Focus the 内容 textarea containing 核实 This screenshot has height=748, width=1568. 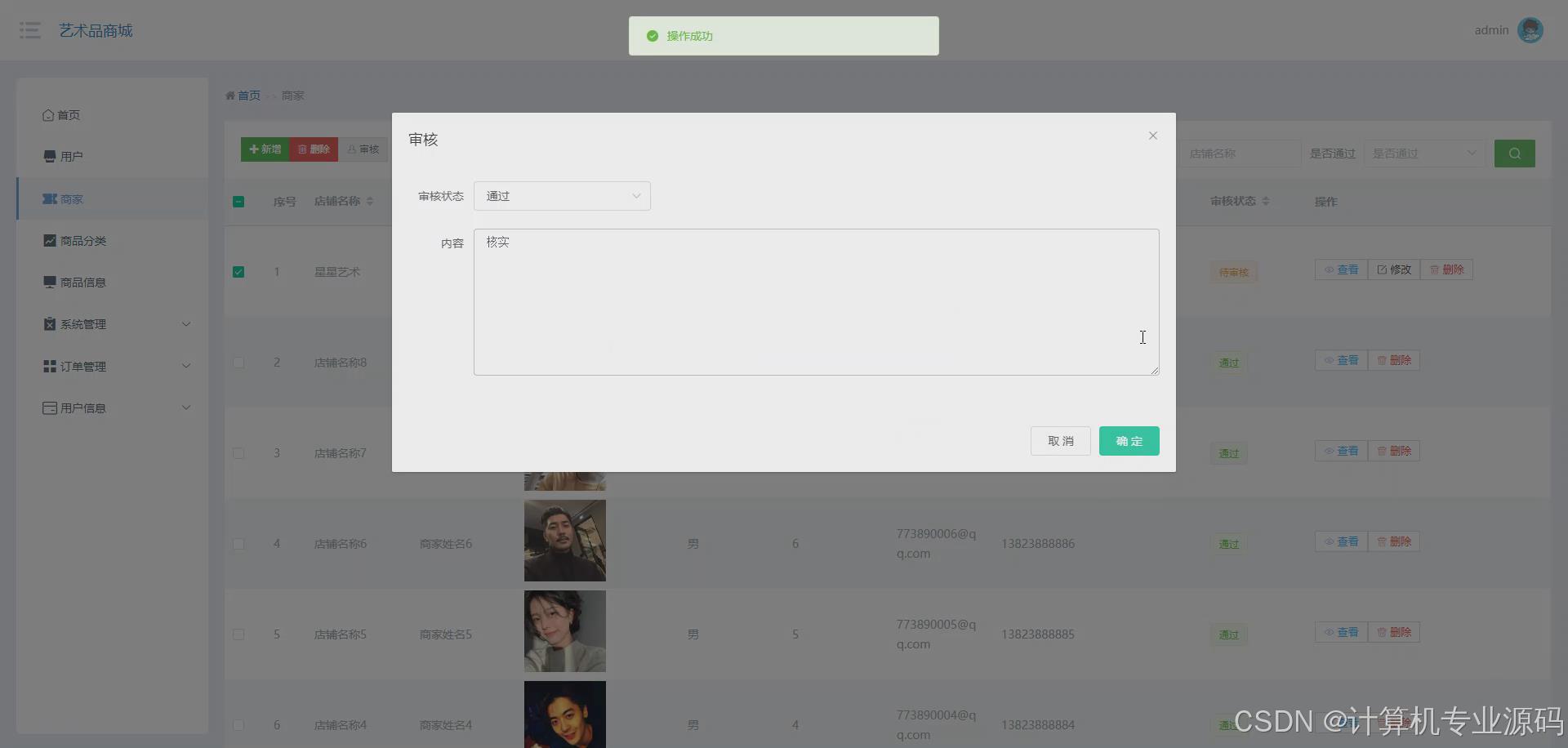click(x=816, y=302)
